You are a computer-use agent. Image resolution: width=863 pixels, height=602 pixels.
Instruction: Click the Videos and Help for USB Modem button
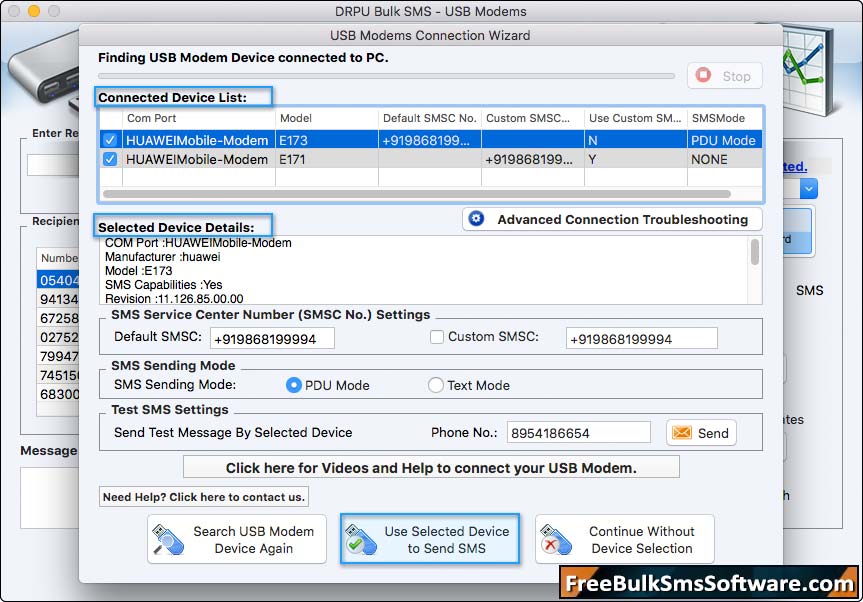click(431, 468)
